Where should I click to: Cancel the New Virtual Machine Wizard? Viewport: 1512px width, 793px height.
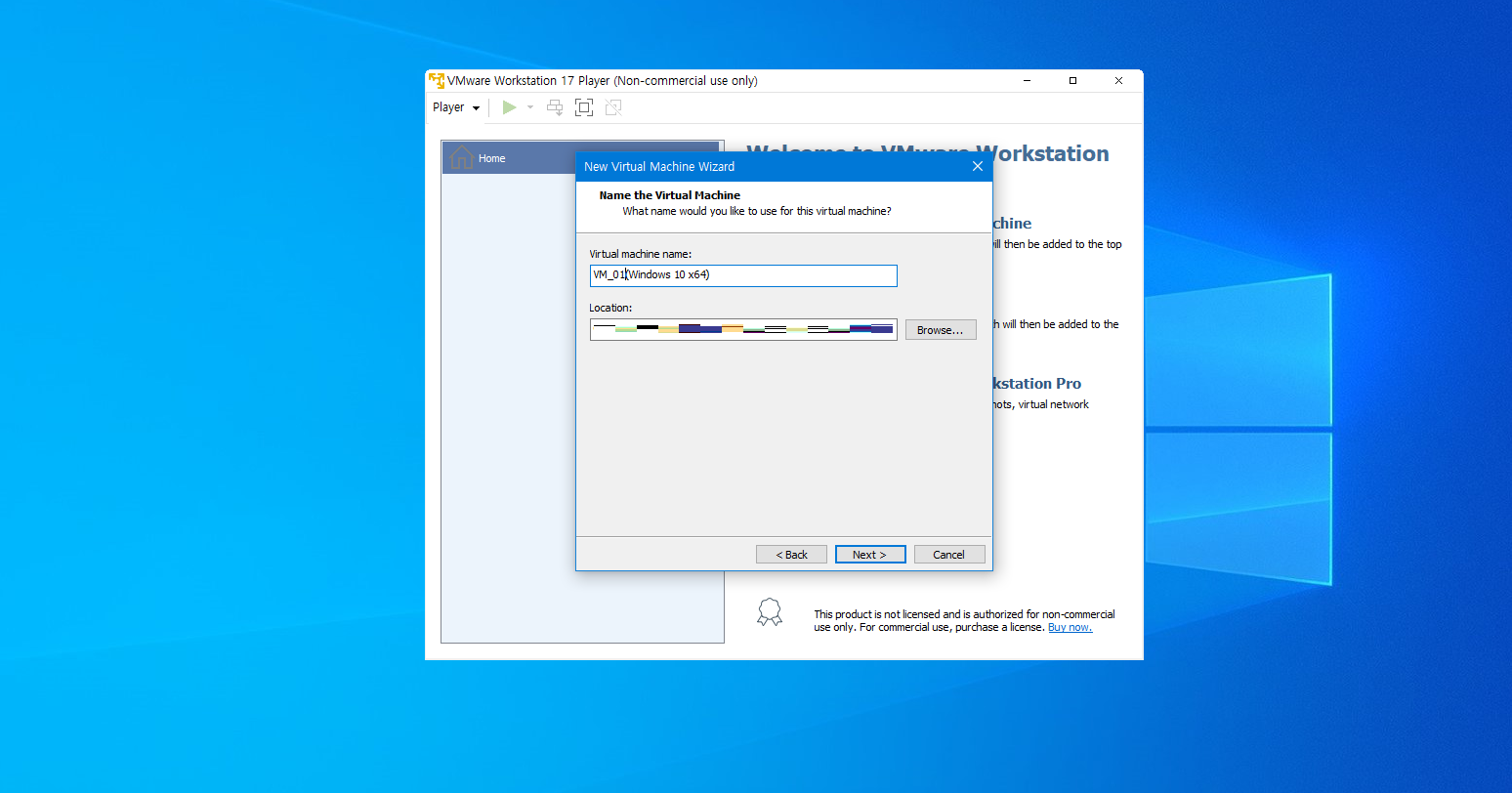(x=949, y=555)
